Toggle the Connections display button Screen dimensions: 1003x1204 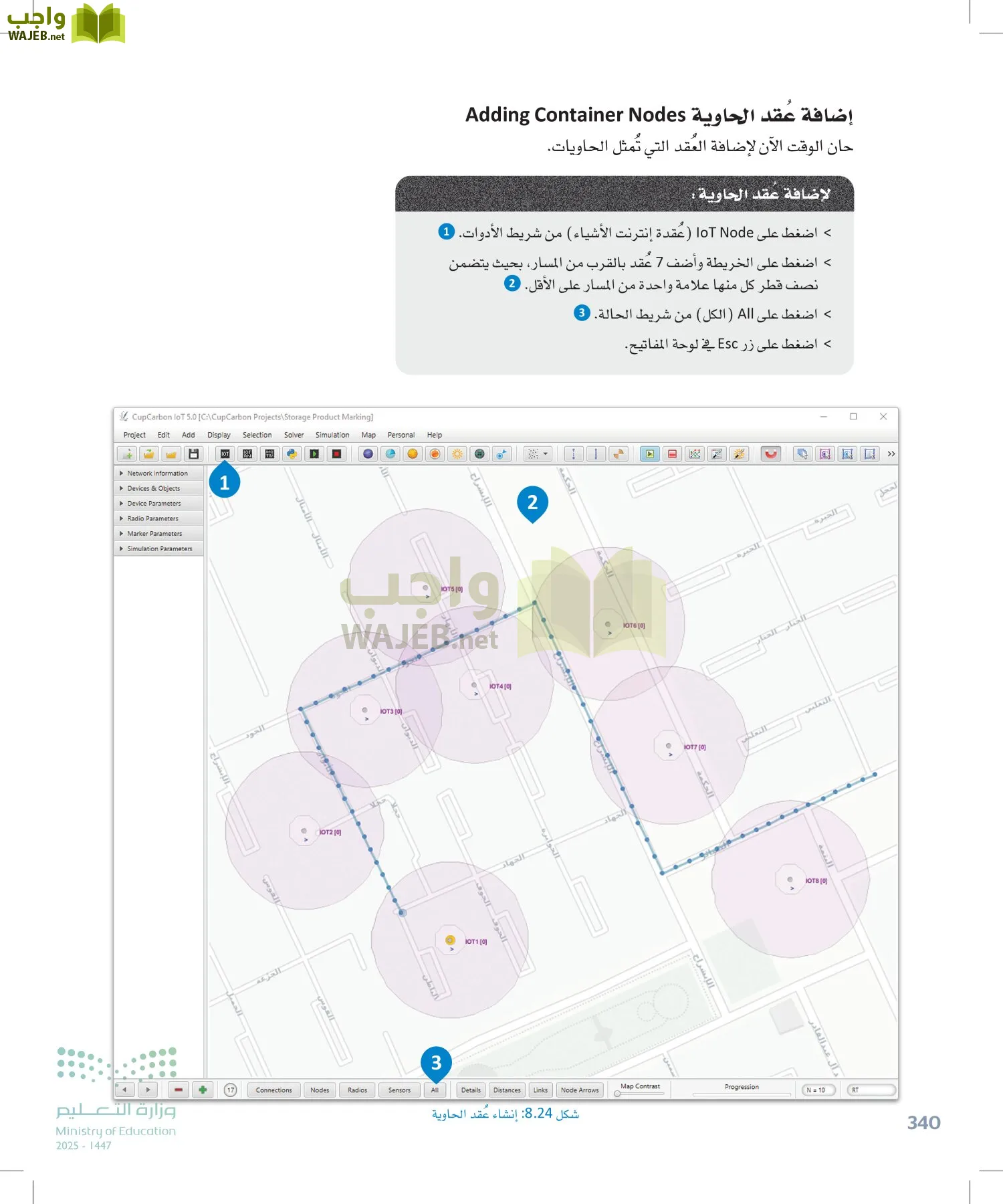pyautogui.click(x=273, y=1090)
